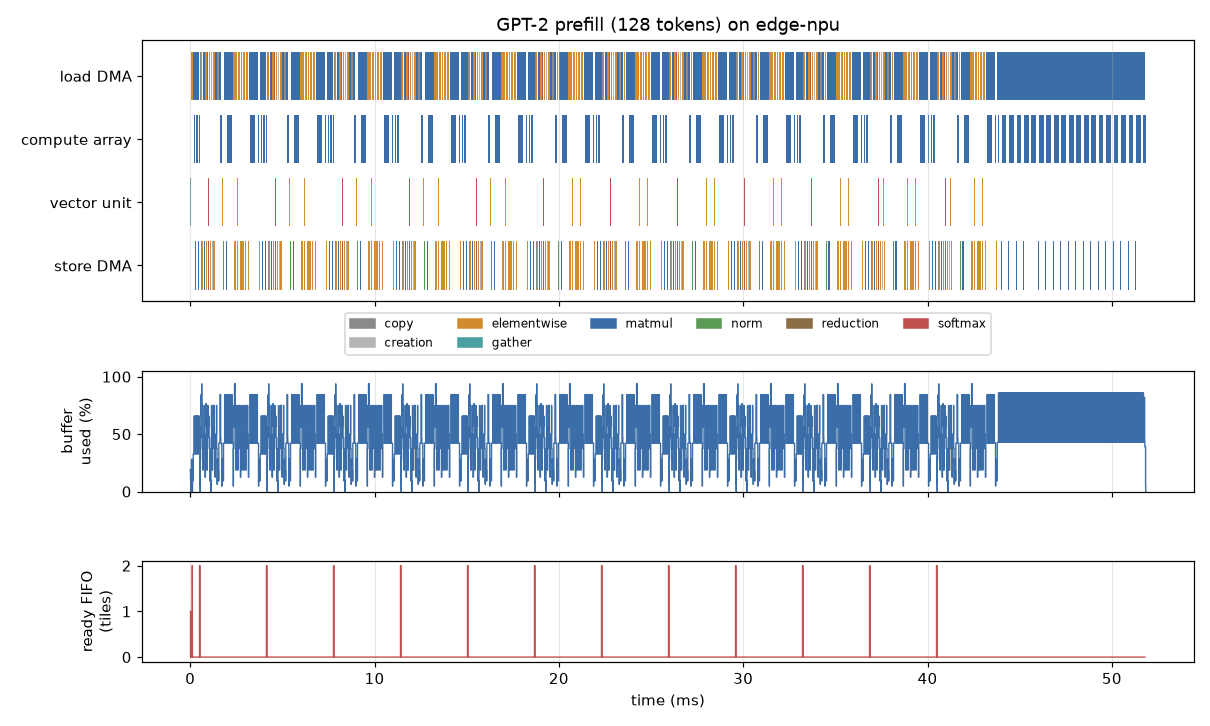Click the creation legend color swatch
Screen dimensions: 1210x726
pos(361,342)
